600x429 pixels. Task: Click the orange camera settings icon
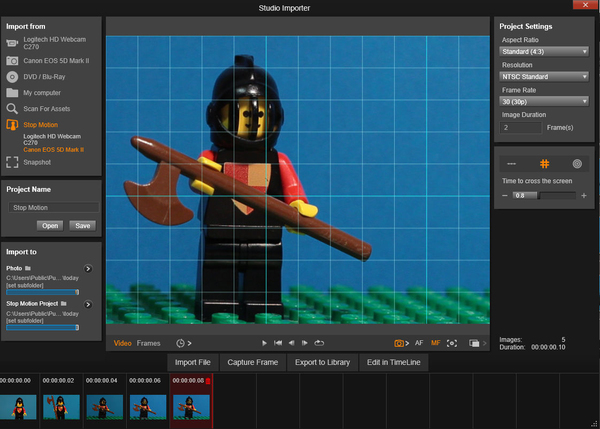(399, 343)
